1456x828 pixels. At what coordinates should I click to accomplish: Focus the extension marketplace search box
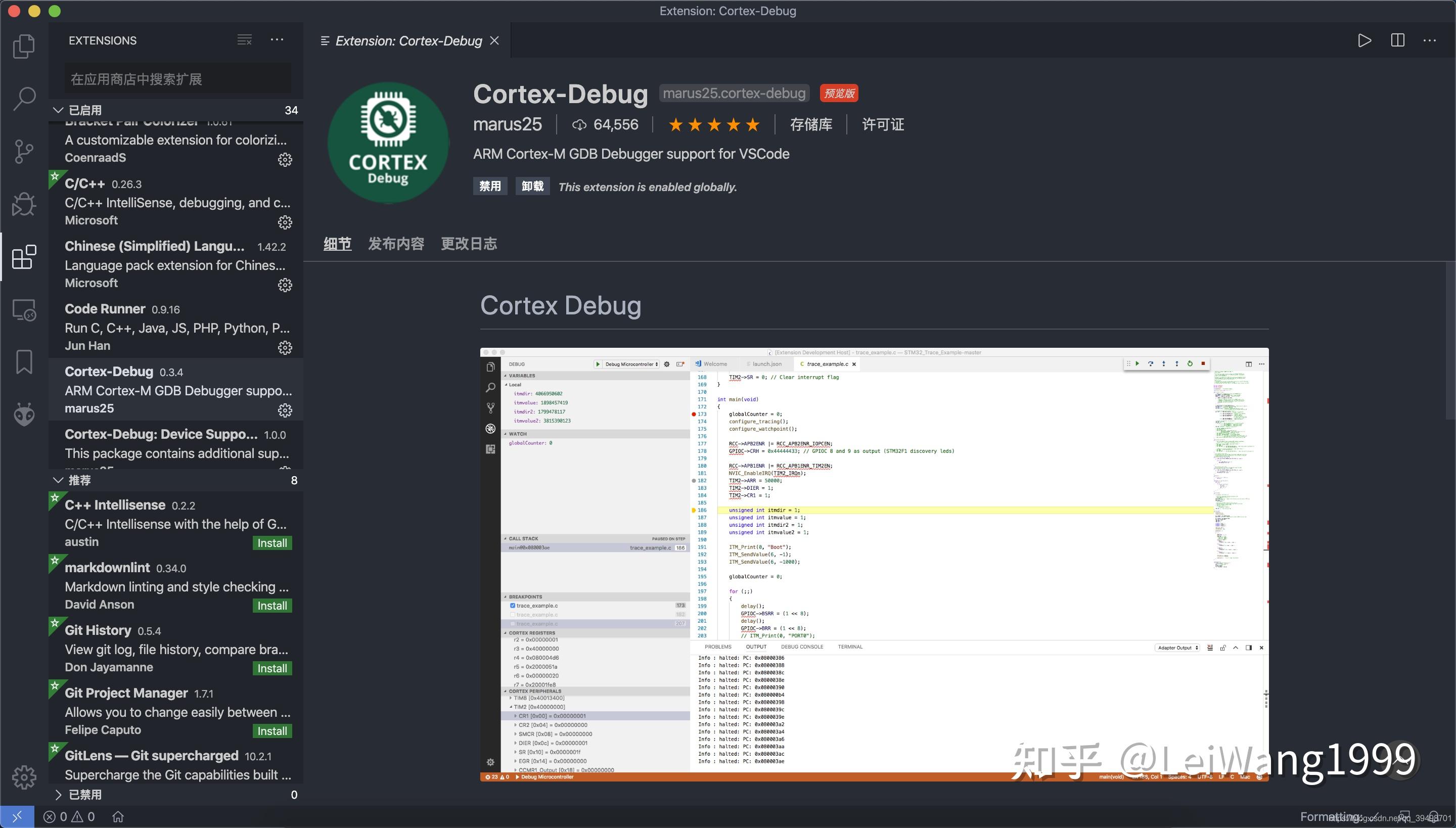pos(177,79)
